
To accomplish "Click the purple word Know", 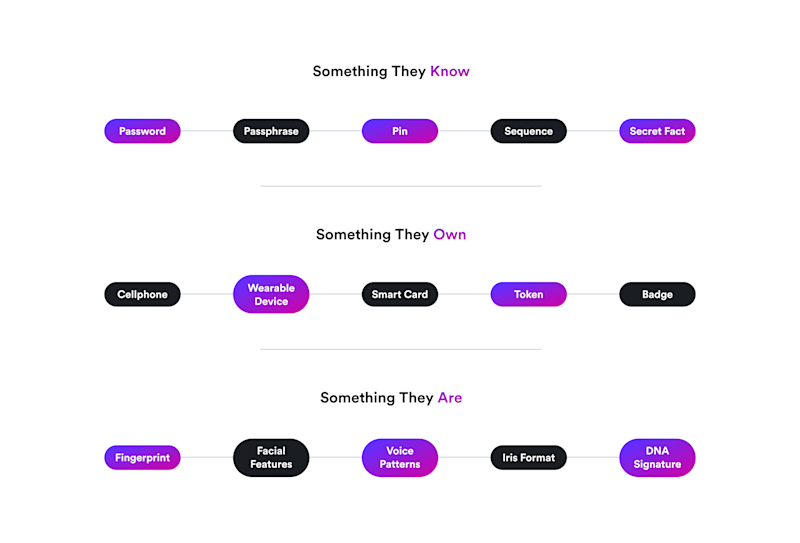I will coord(449,71).
